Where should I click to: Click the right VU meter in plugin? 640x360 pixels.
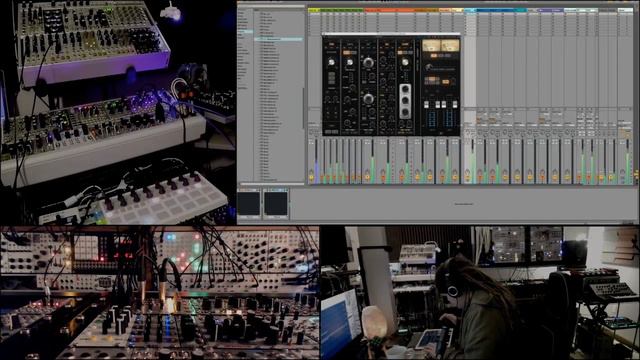click(450, 45)
